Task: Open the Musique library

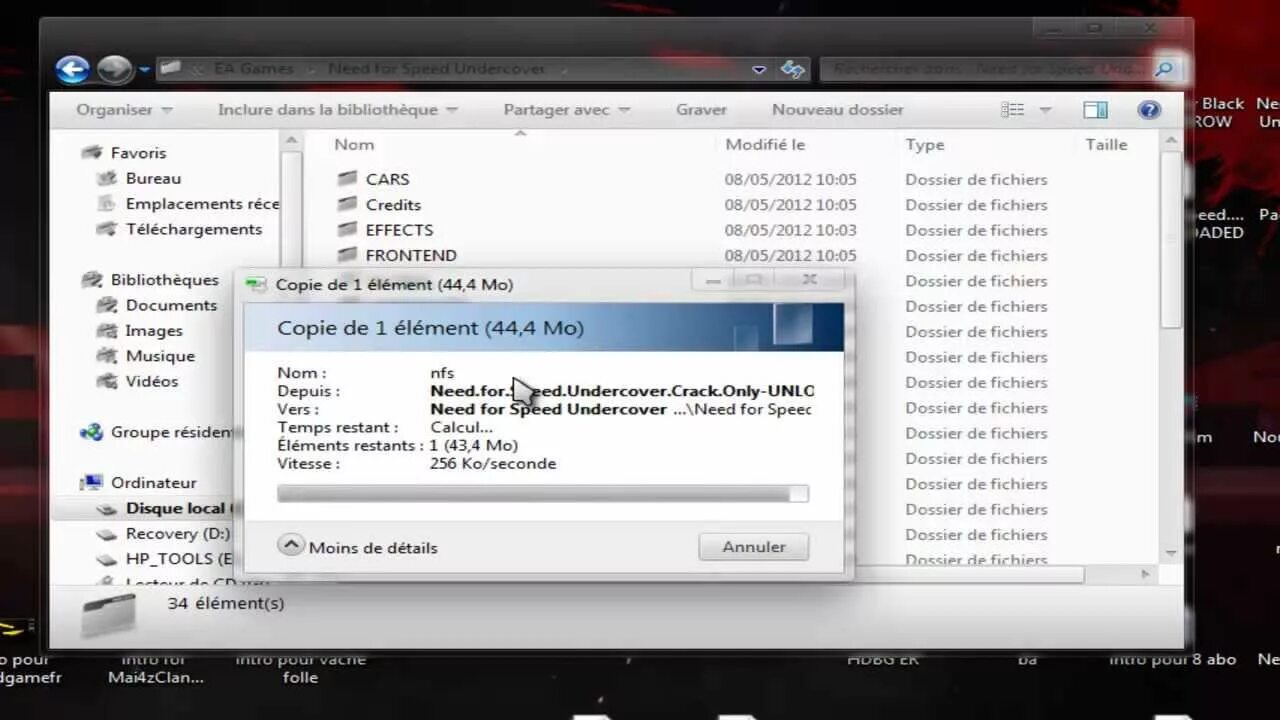Action: (x=160, y=356)
